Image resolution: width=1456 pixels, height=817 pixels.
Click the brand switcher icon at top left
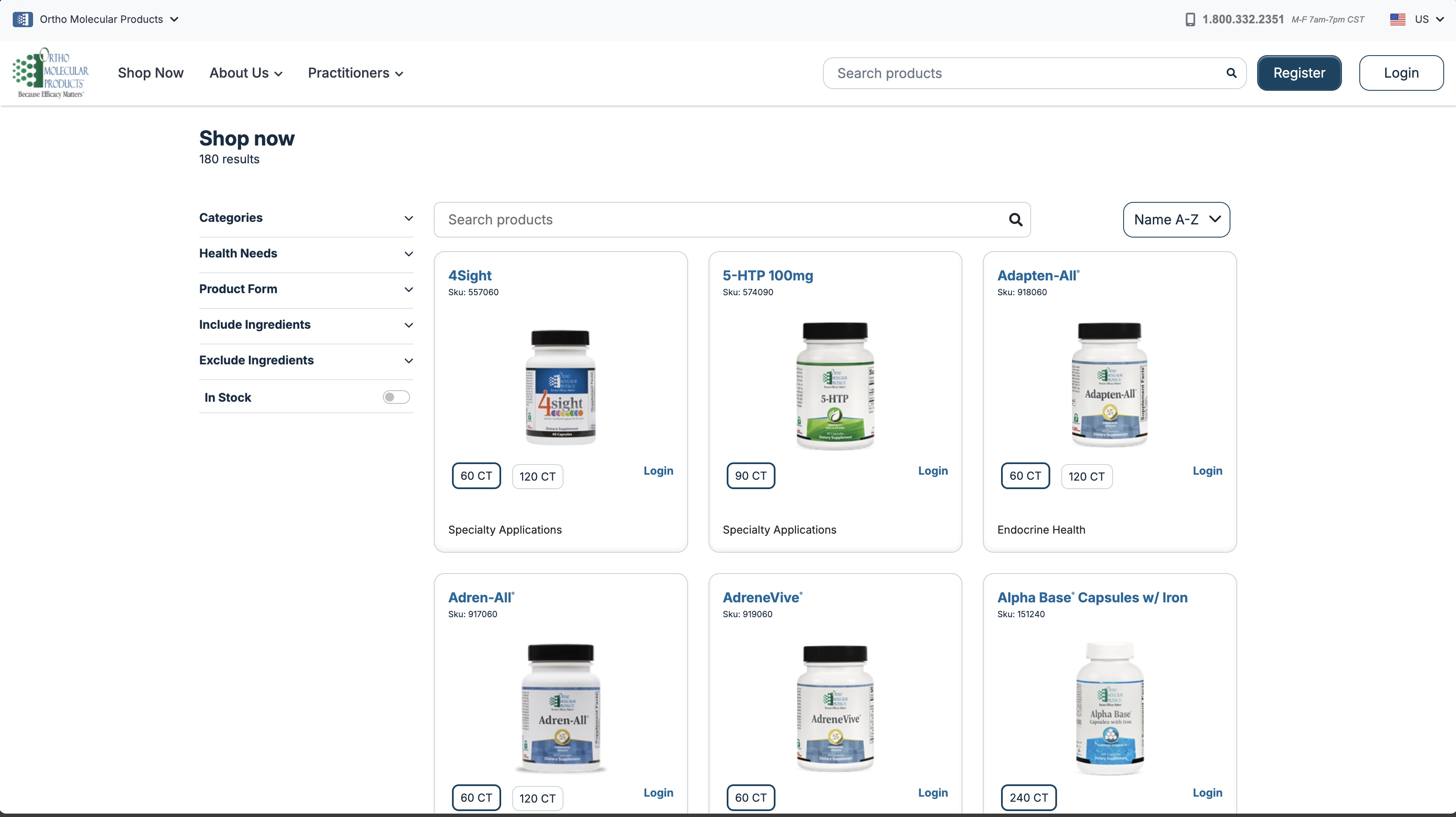[22, 19]
